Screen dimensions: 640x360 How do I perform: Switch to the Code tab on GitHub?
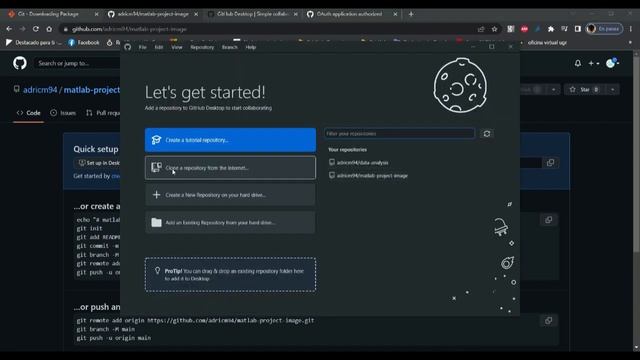pyautogui.click(x=29, y=113)
